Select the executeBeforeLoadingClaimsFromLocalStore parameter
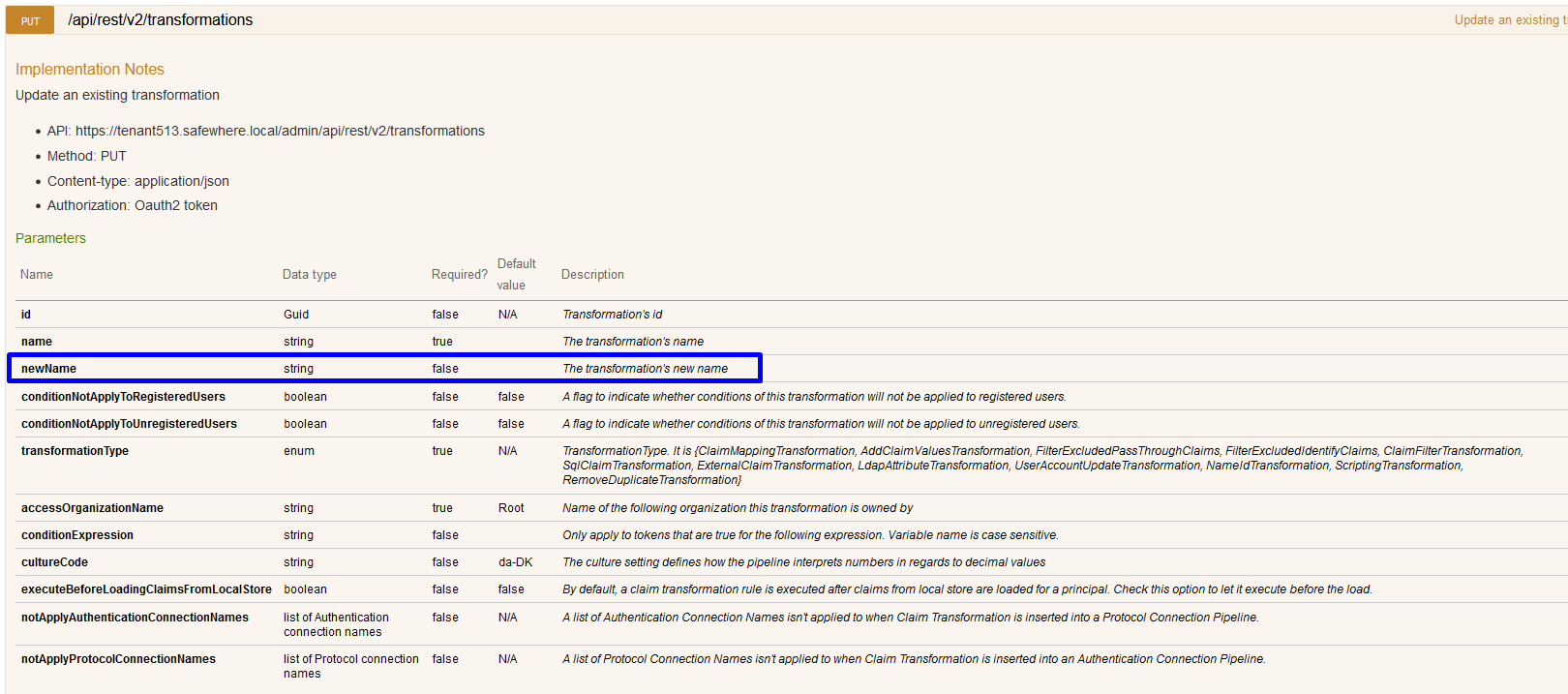Screen dimensions: 1568x694 (146, 589)
